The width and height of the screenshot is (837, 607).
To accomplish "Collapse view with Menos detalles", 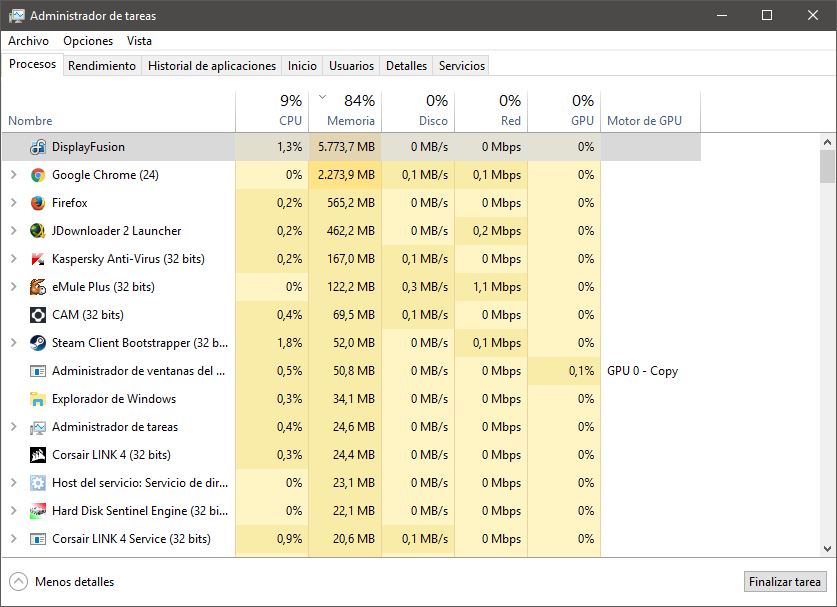I will [62, 581].
